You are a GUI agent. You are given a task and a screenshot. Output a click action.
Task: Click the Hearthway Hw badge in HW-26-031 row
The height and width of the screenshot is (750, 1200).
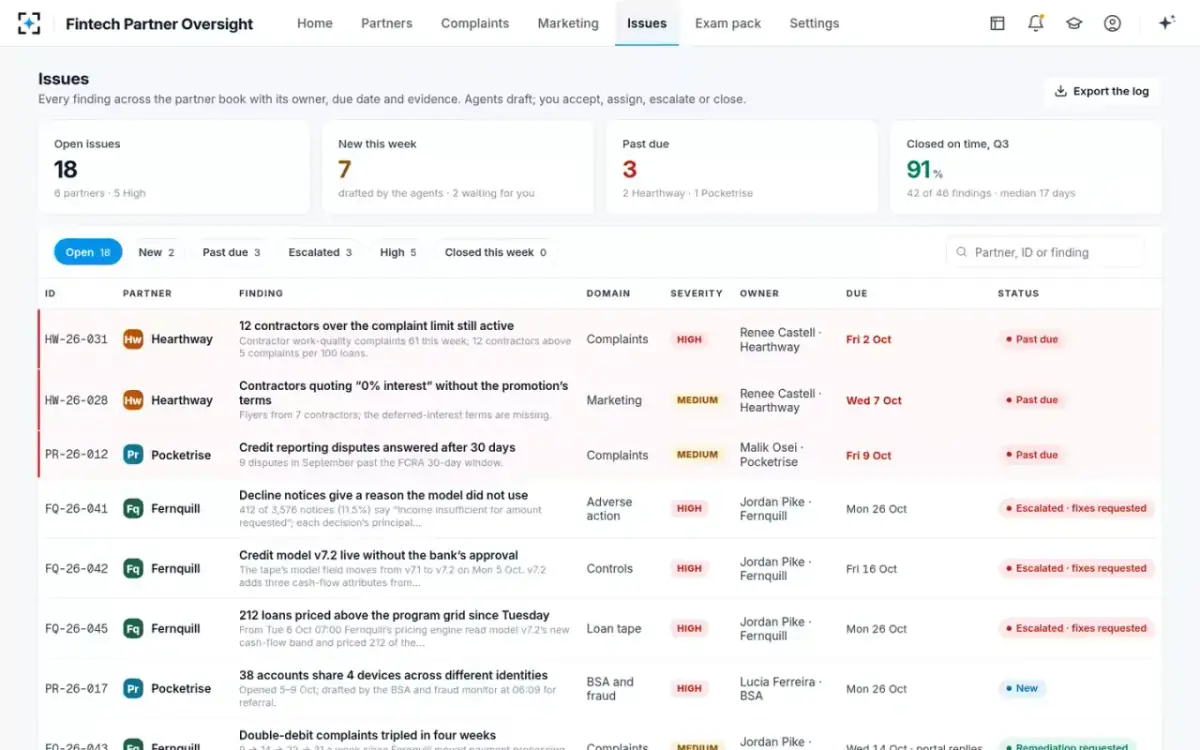pyautogui.click(x=133, y=339)
